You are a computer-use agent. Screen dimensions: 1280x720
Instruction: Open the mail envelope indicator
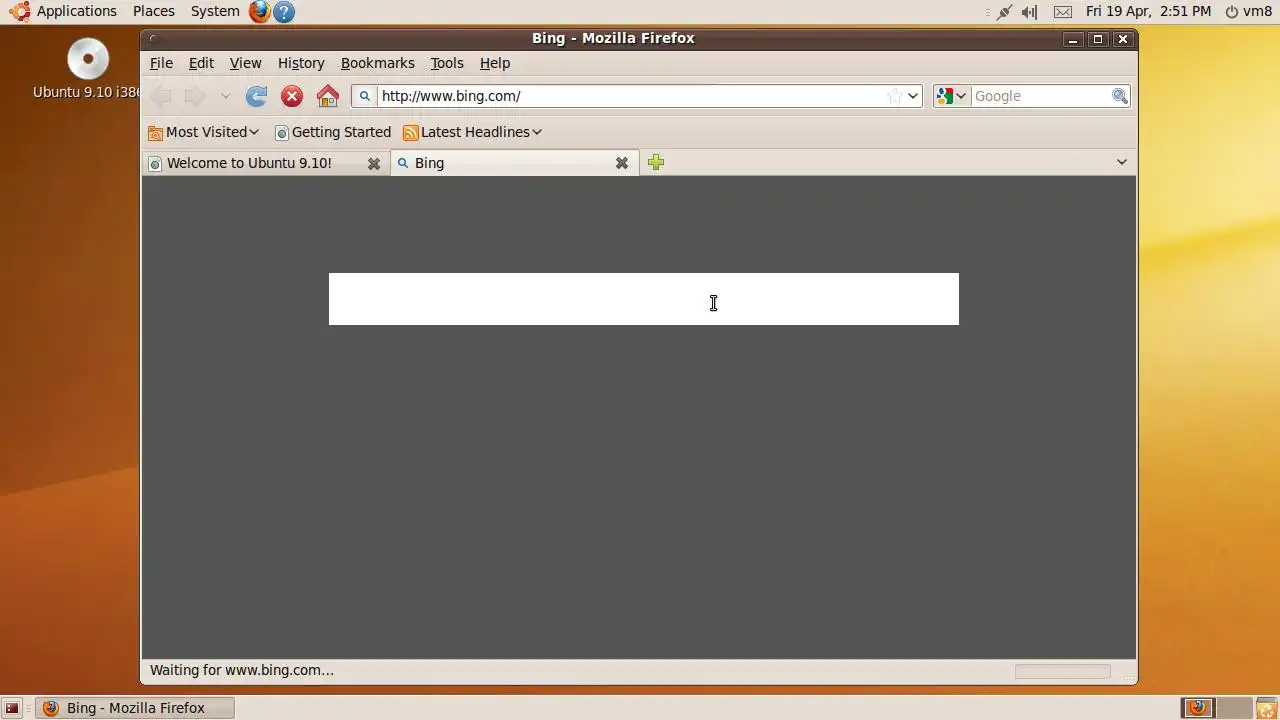click(1063, 12)
